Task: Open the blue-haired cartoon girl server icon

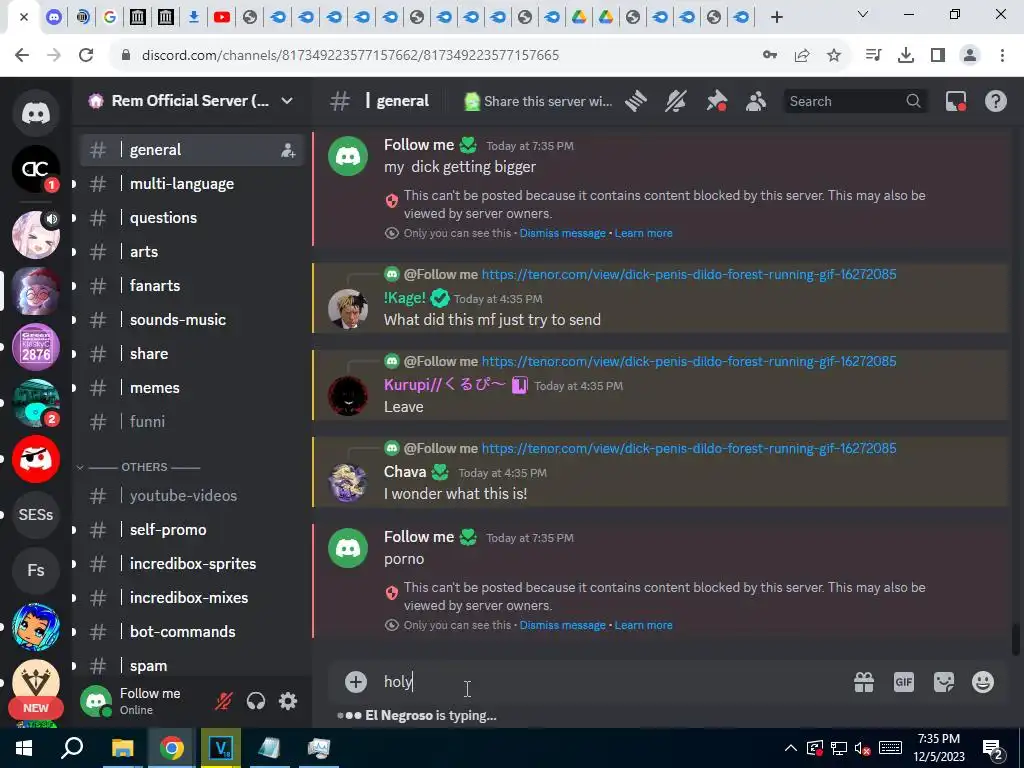Action: 36,627
